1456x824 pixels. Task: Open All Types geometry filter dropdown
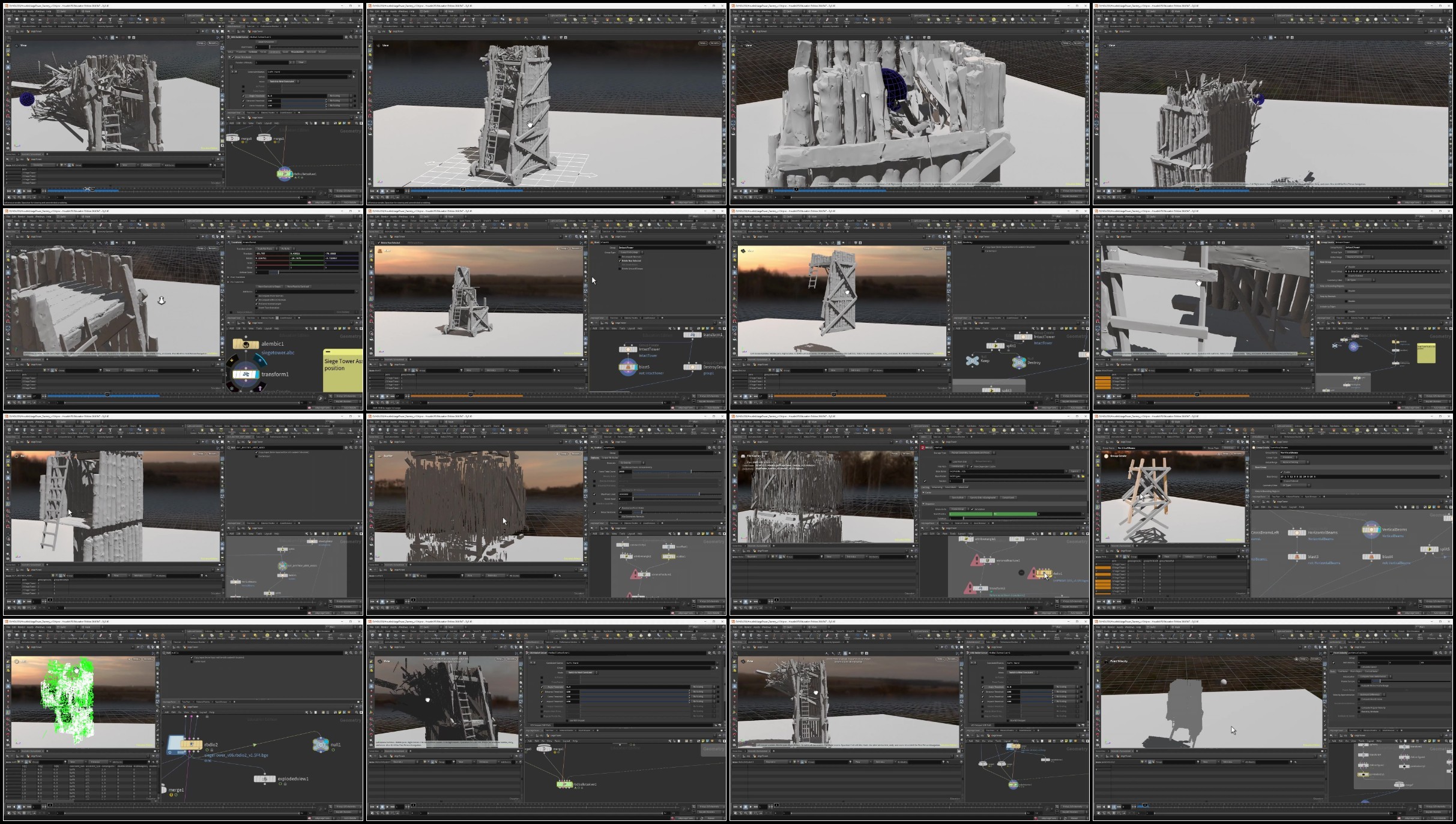pos(1295,486)
